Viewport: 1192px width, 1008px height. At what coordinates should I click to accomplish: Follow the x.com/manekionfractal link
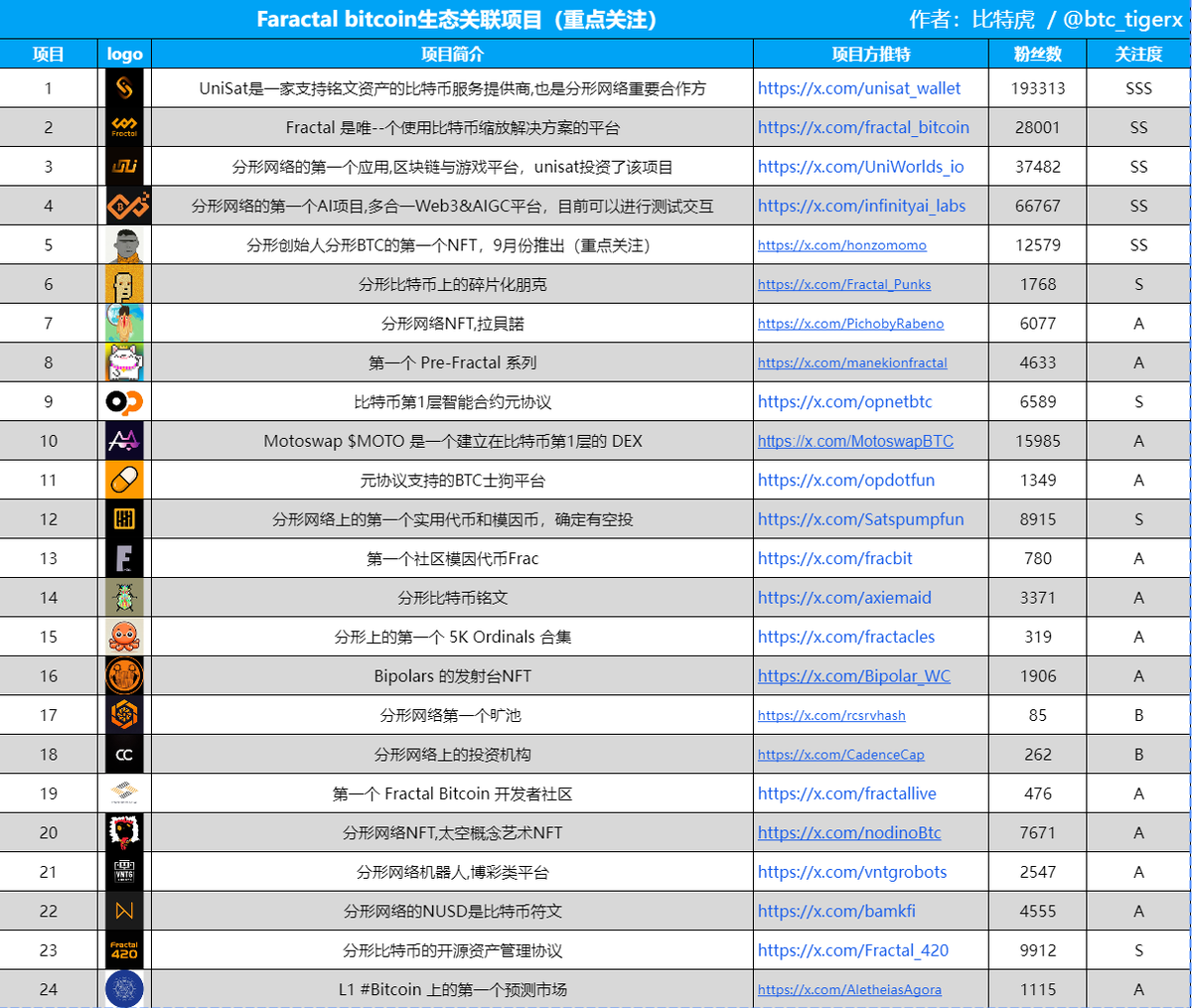pyautogui.click(x=852, y=362)
